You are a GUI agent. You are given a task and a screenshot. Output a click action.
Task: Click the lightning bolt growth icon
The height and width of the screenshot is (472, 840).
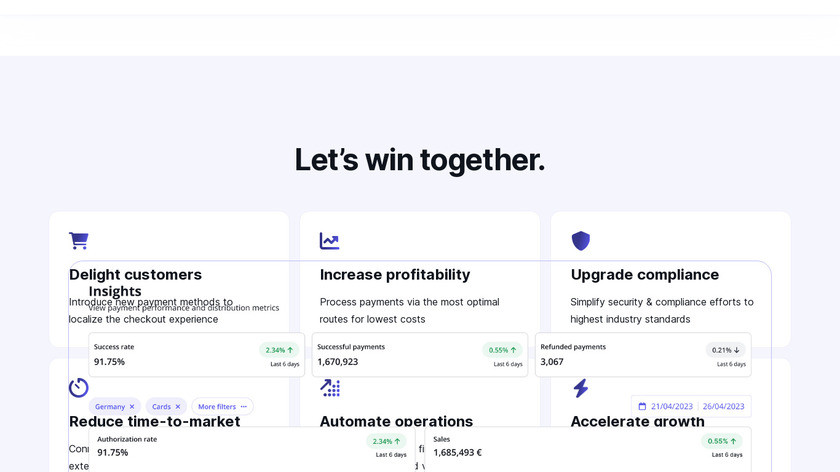(580, 388)
